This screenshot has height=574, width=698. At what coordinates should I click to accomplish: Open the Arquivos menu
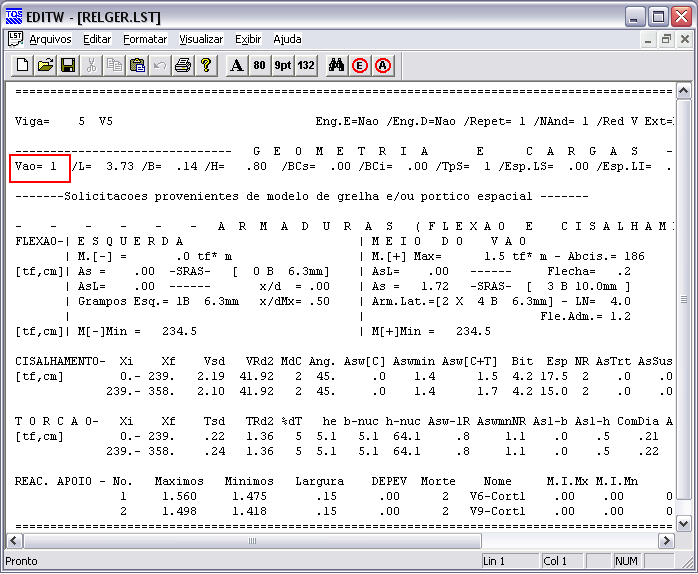tap(50, 39)
